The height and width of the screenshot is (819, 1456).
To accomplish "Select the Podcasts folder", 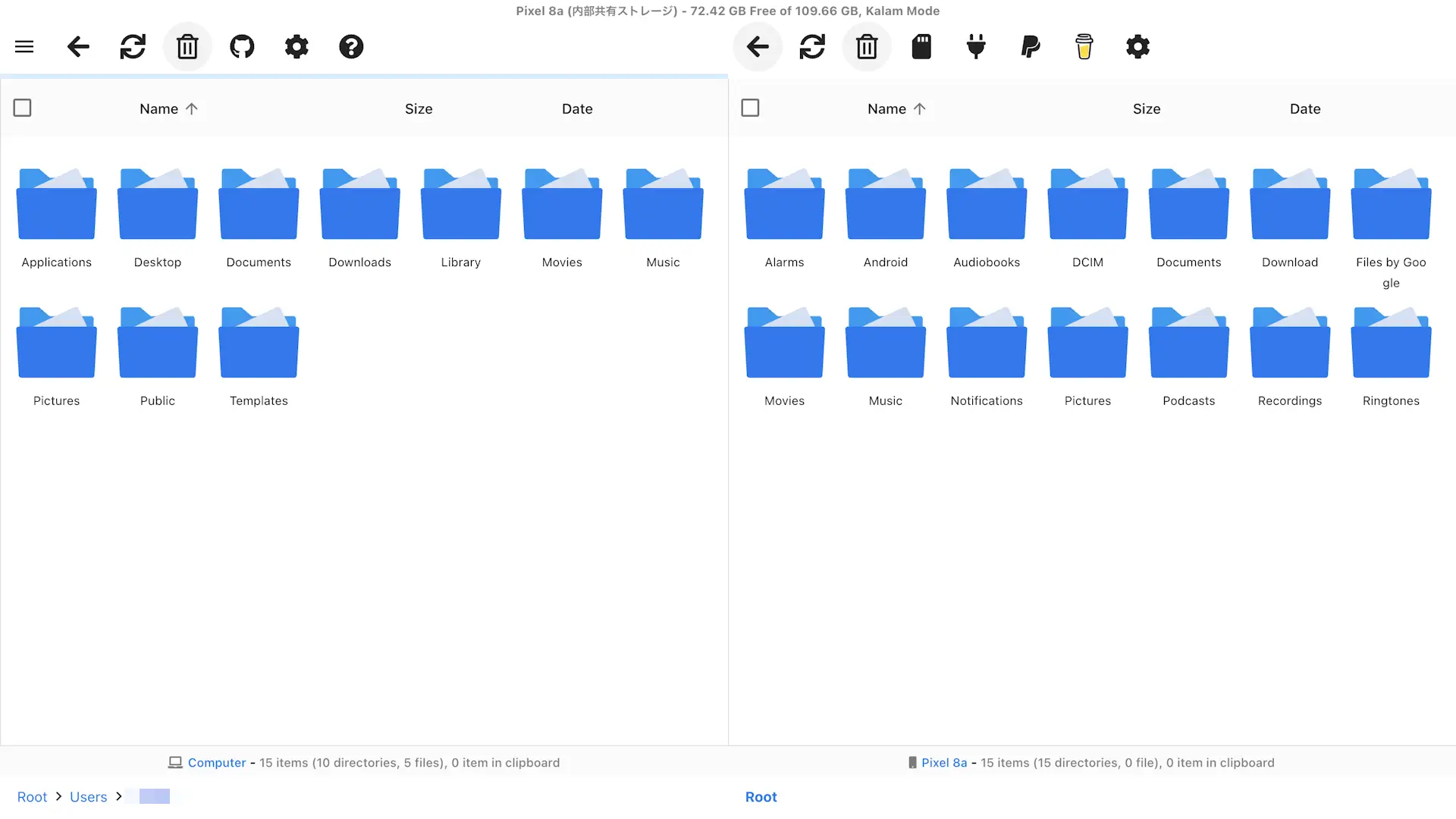I will 1189,357.
